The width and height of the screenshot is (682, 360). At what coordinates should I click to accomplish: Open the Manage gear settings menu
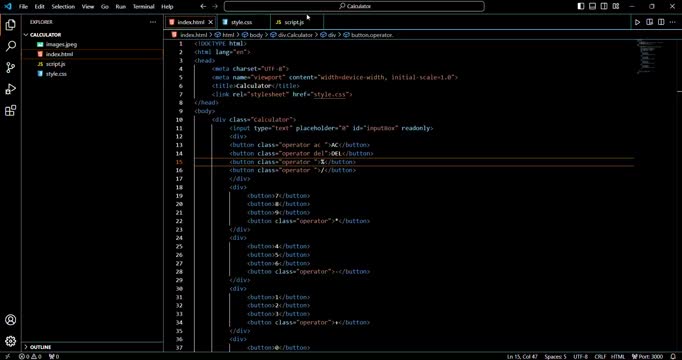coord(11,341)
